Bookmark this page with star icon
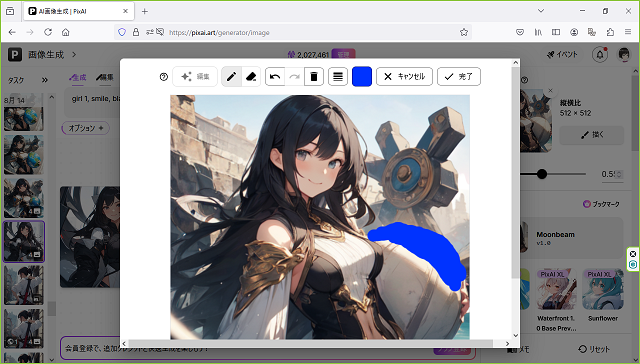The height and width of the screenshot is (364, 640). click(x=464, y=32)
